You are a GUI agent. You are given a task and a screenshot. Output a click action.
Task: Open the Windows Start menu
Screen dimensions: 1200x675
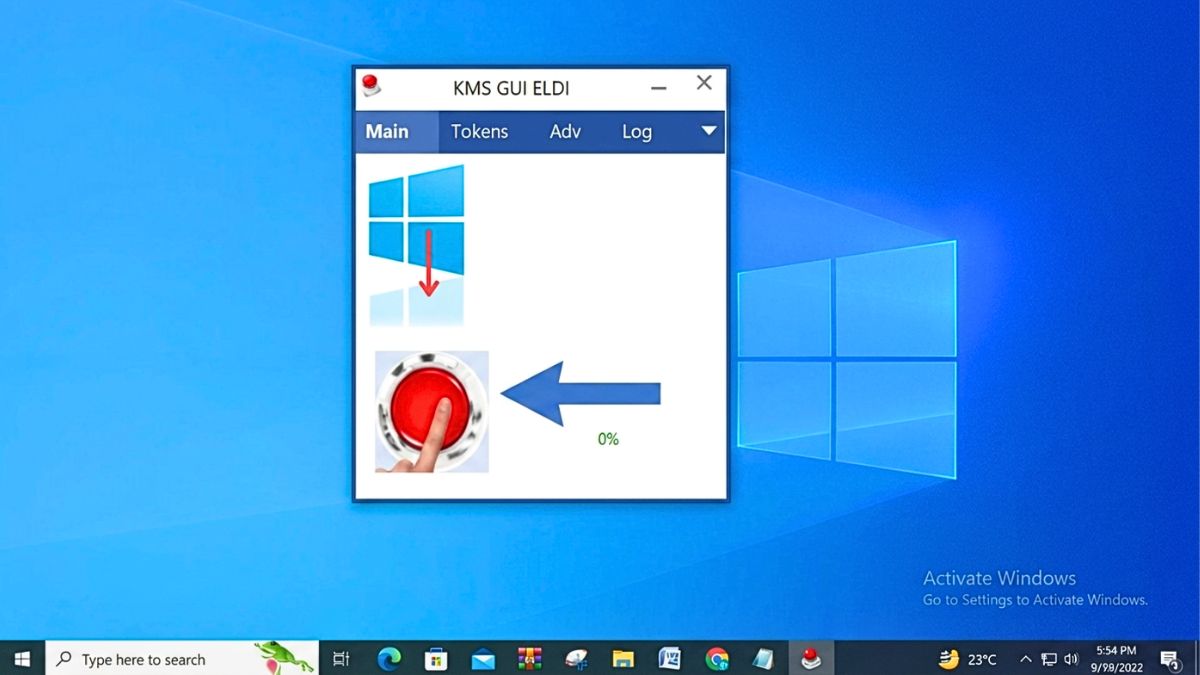(x=22, y=659)
